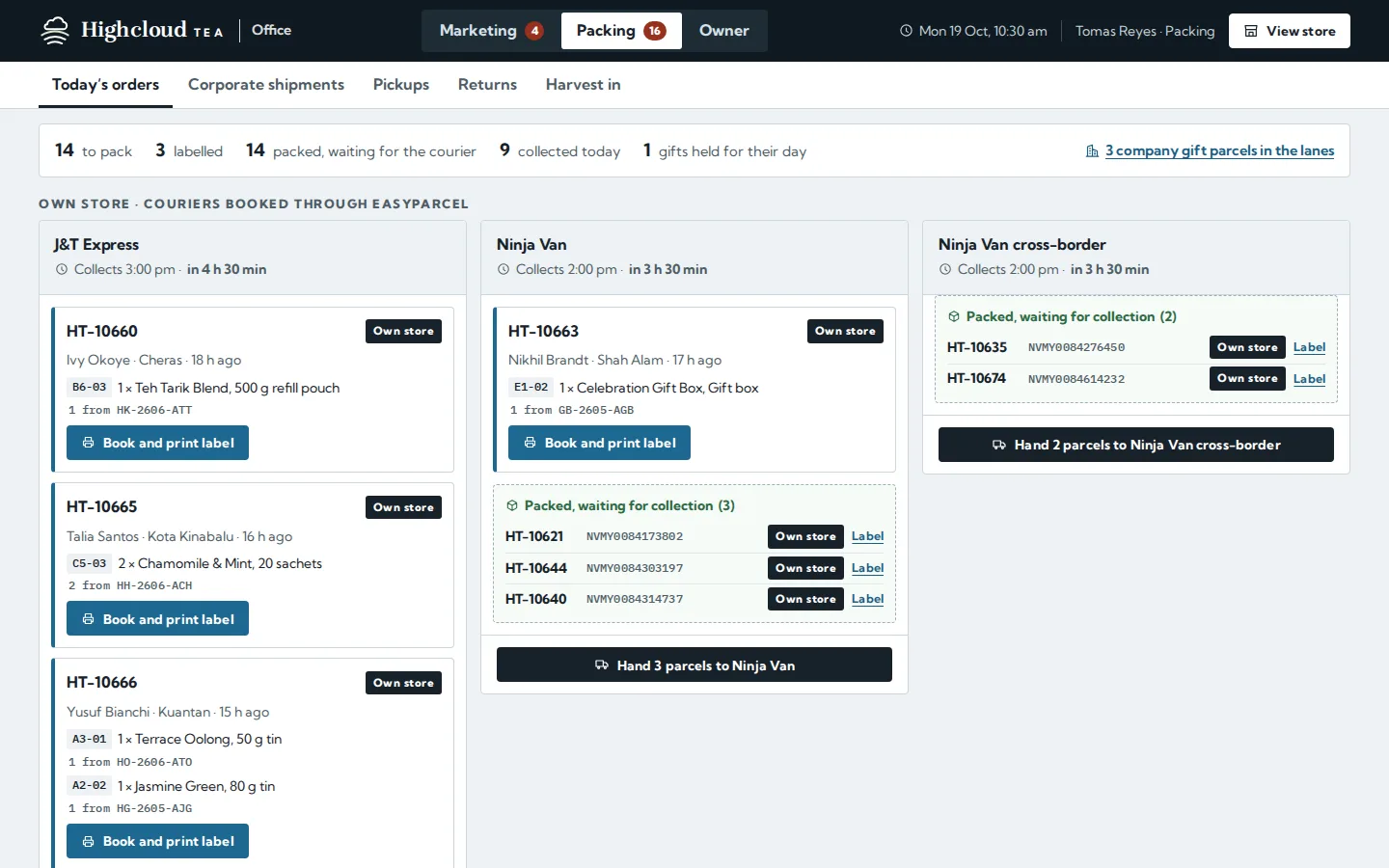Open the Label link for HT-10621
The height and width of the screenshot is (868, 1389).
click(x=868, y=536)
